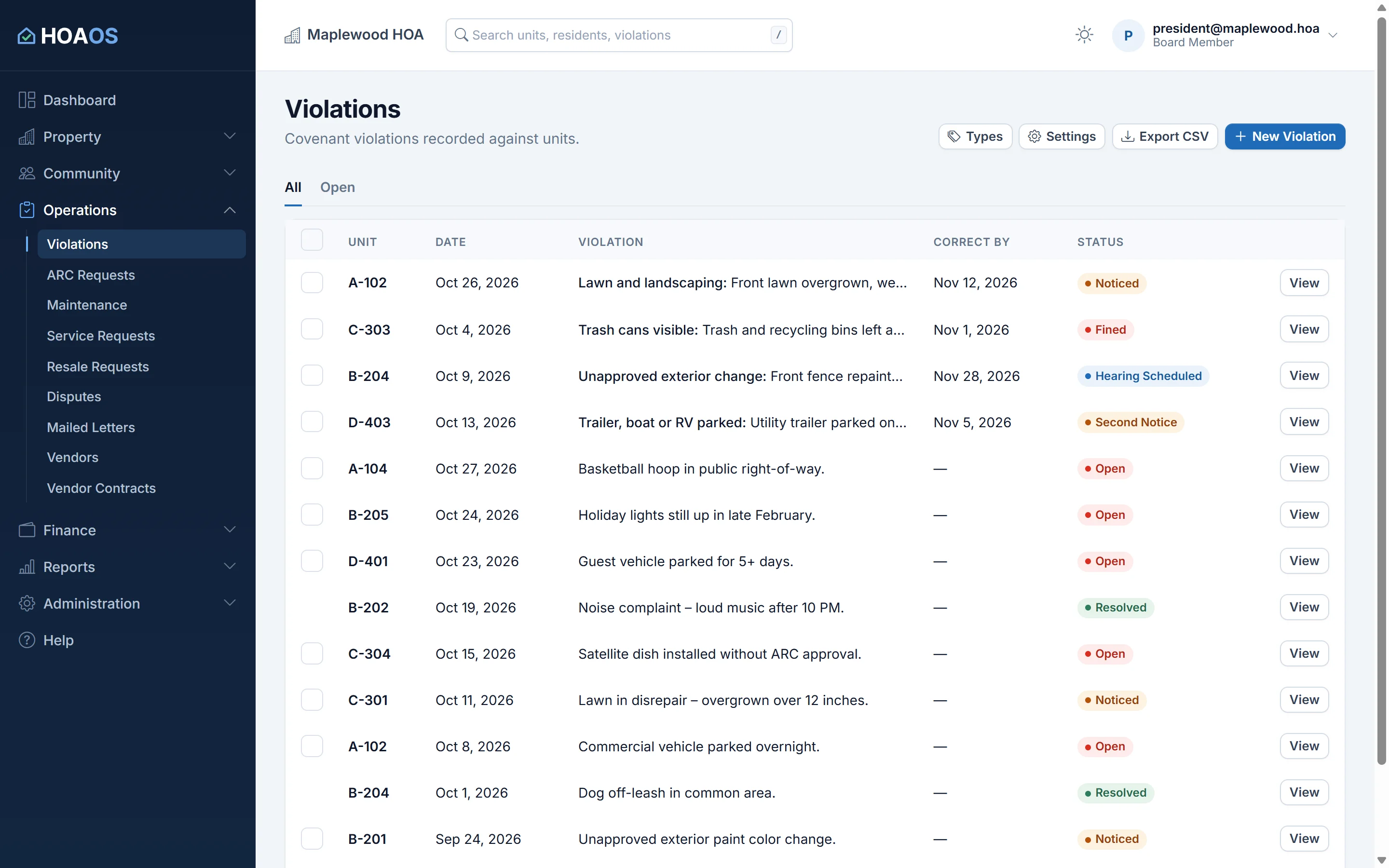The height and width of the screenshot is (868, 1389).
Task: Switch to the Open tab
Action: 338,187
